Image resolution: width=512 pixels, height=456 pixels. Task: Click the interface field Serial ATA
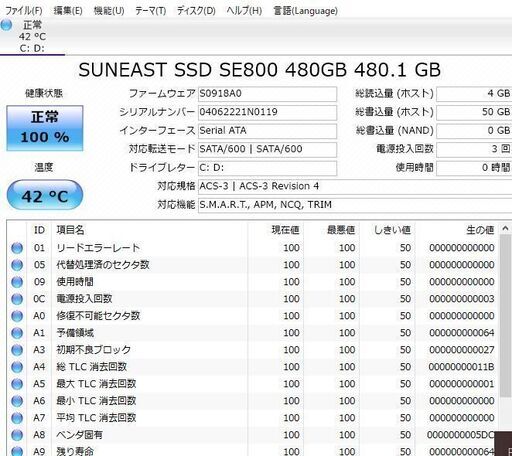point(267,131)
